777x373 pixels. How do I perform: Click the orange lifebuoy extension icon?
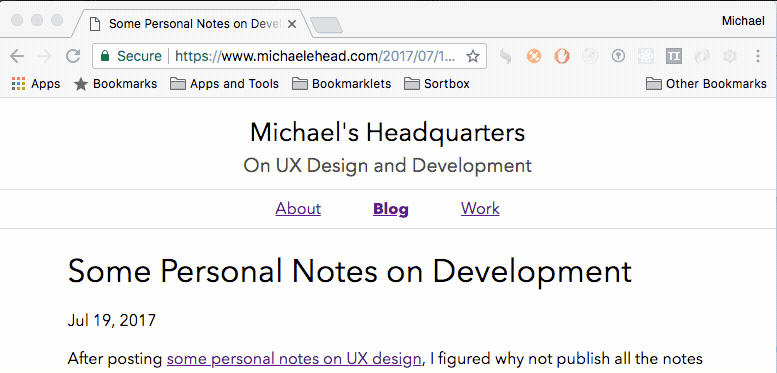point(534,56)
